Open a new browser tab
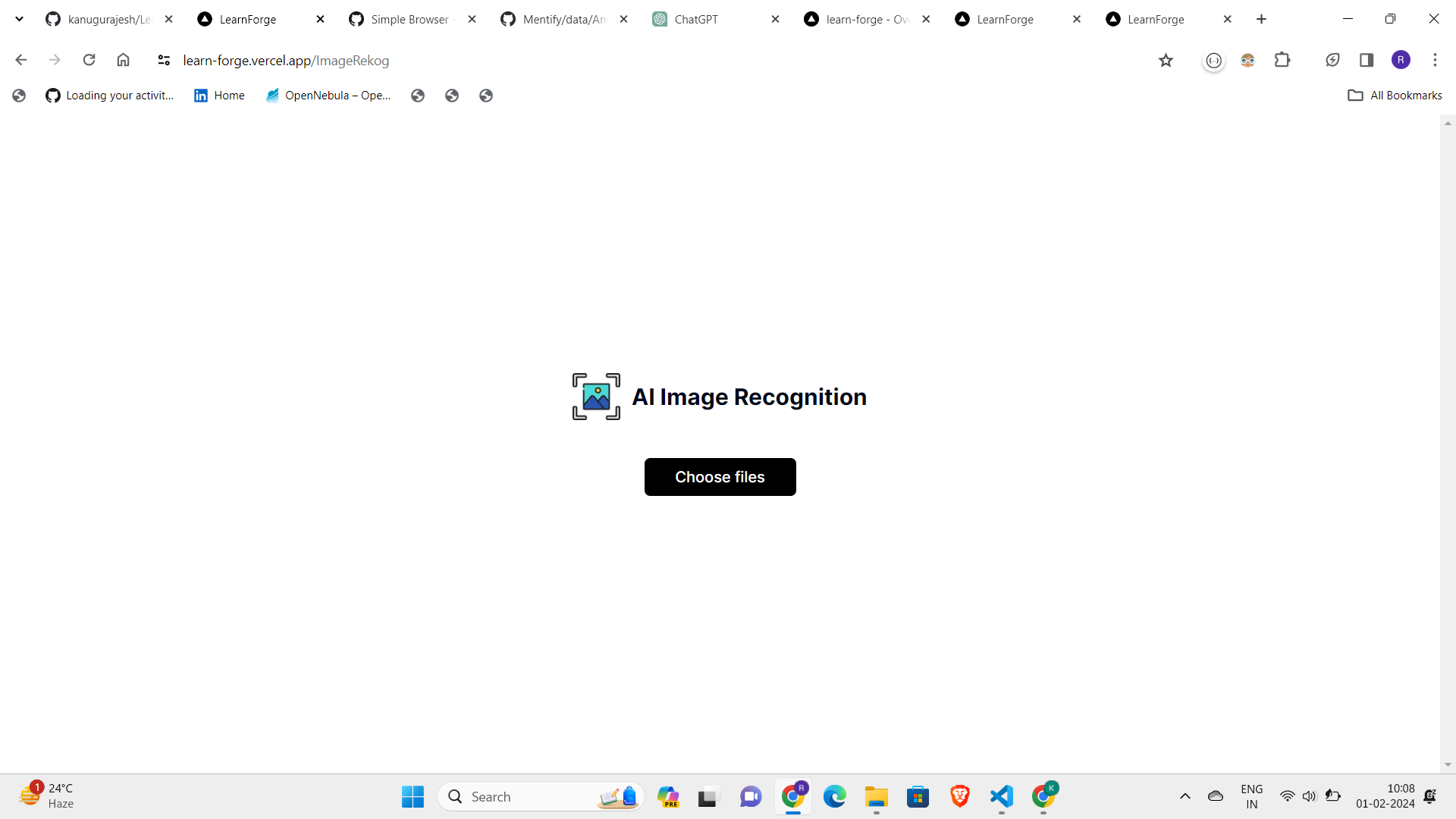 1261,19
